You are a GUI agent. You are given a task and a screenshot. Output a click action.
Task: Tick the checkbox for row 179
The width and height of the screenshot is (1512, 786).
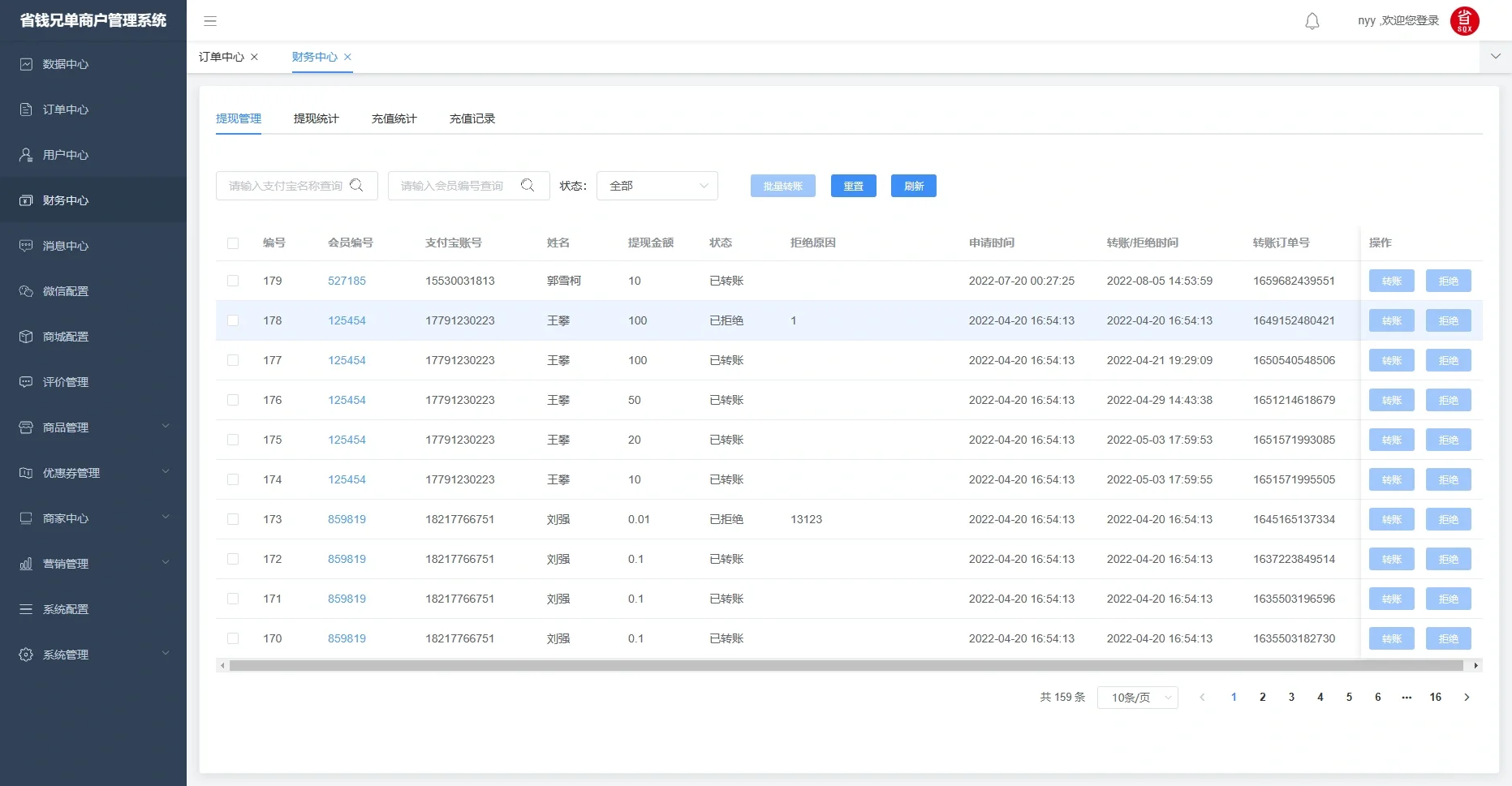tap(233, 281)
